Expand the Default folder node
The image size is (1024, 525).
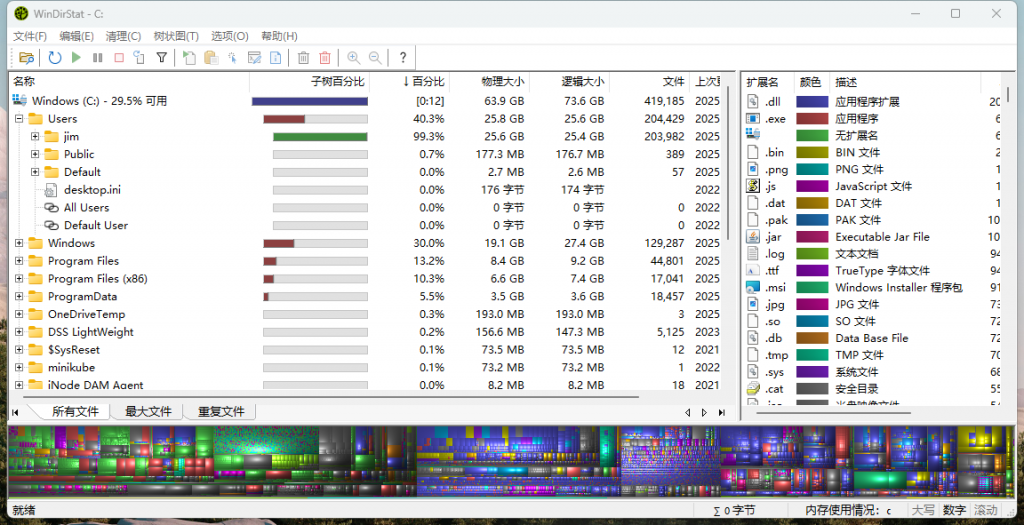pyautogui.click(x=35, y=172)
